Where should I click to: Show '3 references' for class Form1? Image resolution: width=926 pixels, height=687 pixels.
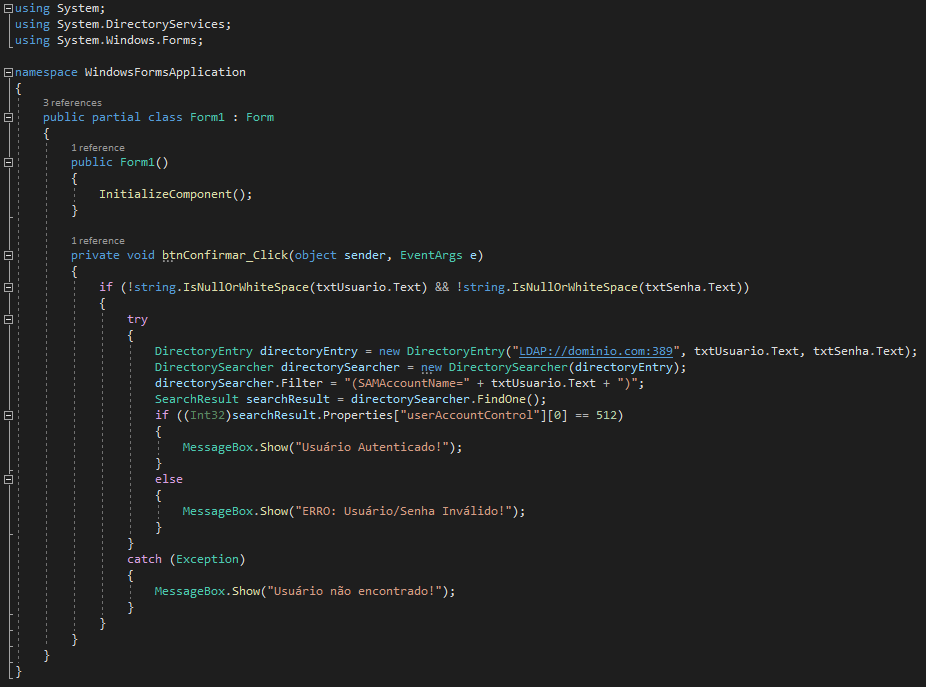point(72,102)
